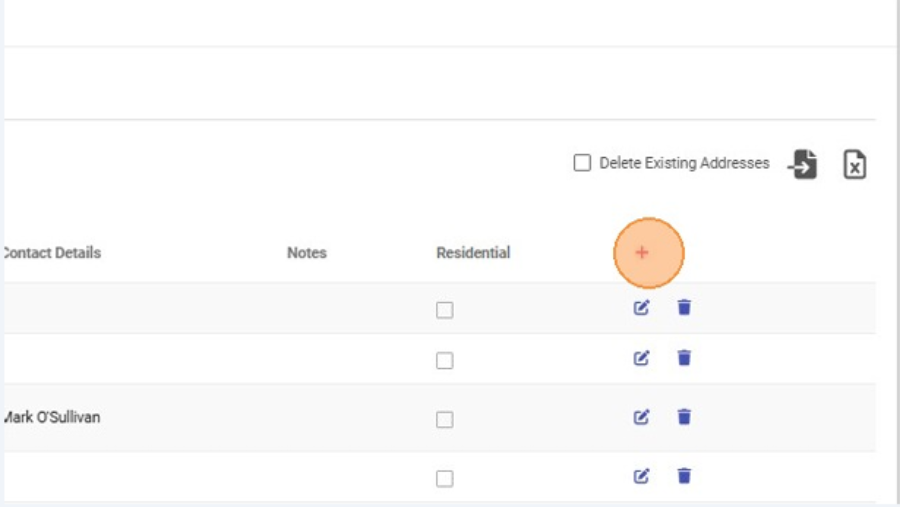
Task: Click the red plus add address icon
Action: click(x=642, y=253)
